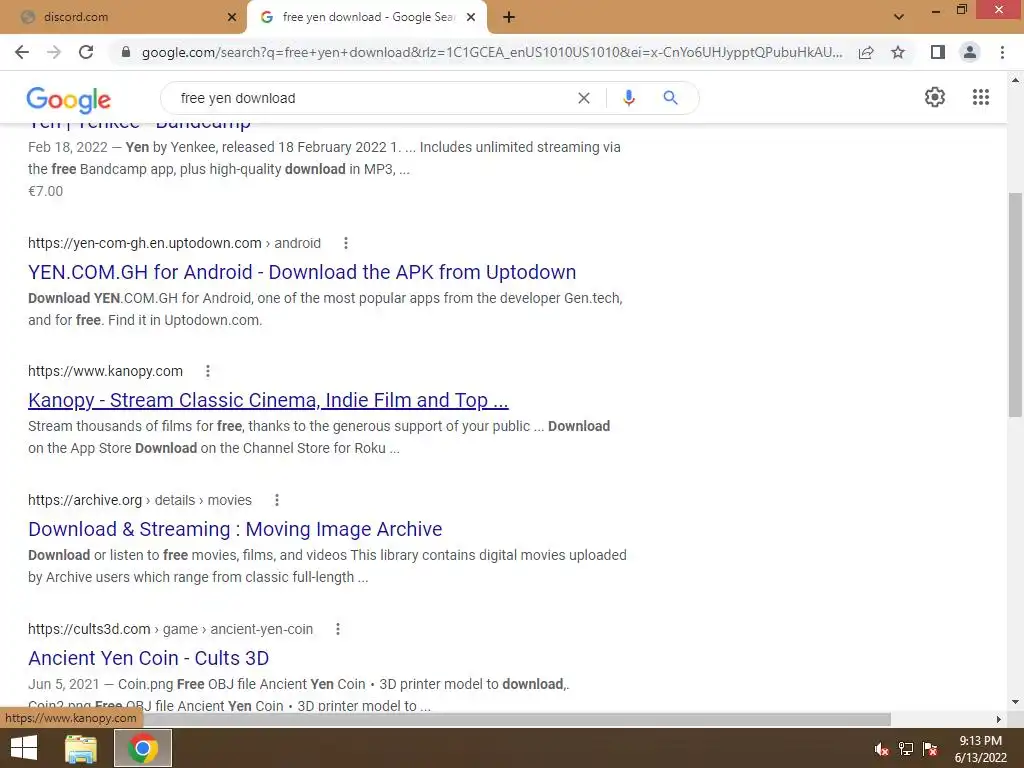The image size is (1024, 768).
Task: Click the cults3d.com ancient-yen-coin breadcrumb
Action: pyautogui.click(x=170, y=629)
